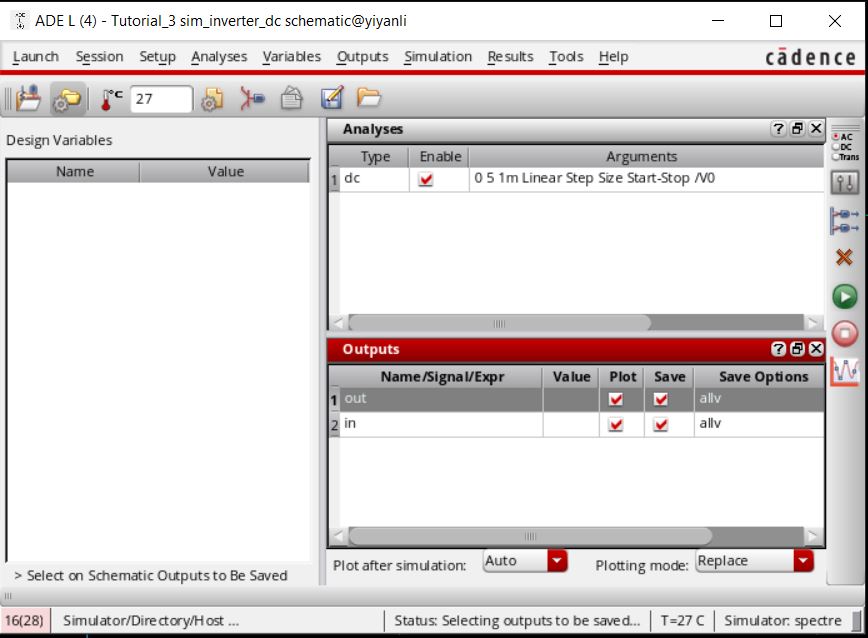The height and width of the screenshot is (638, 868).
Task: Open the Choose Analyses sliders icon
Action: click(x=845, y=184)
